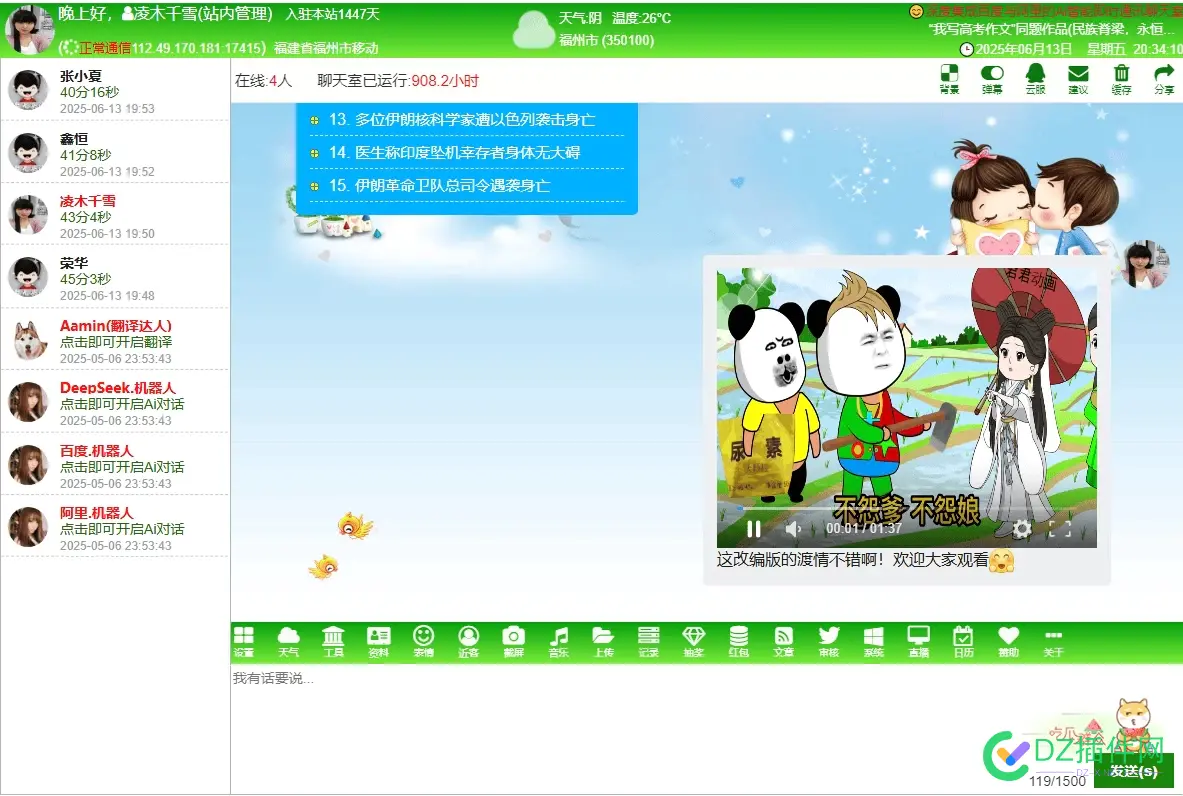Take a screenshot with the 截屏 camera icon

(x=513, y=641)
